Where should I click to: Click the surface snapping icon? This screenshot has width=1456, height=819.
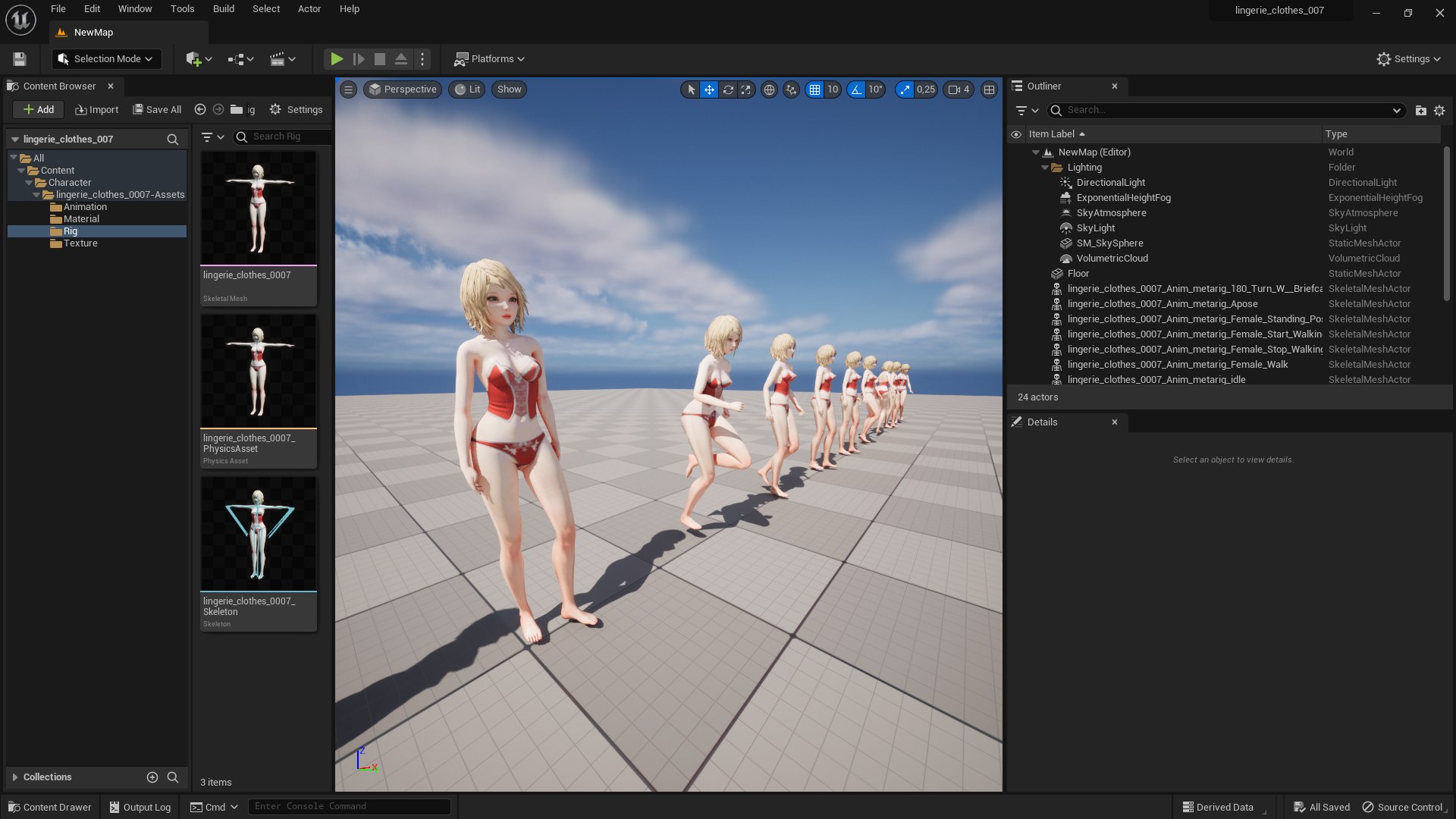[x=791, y=89]
